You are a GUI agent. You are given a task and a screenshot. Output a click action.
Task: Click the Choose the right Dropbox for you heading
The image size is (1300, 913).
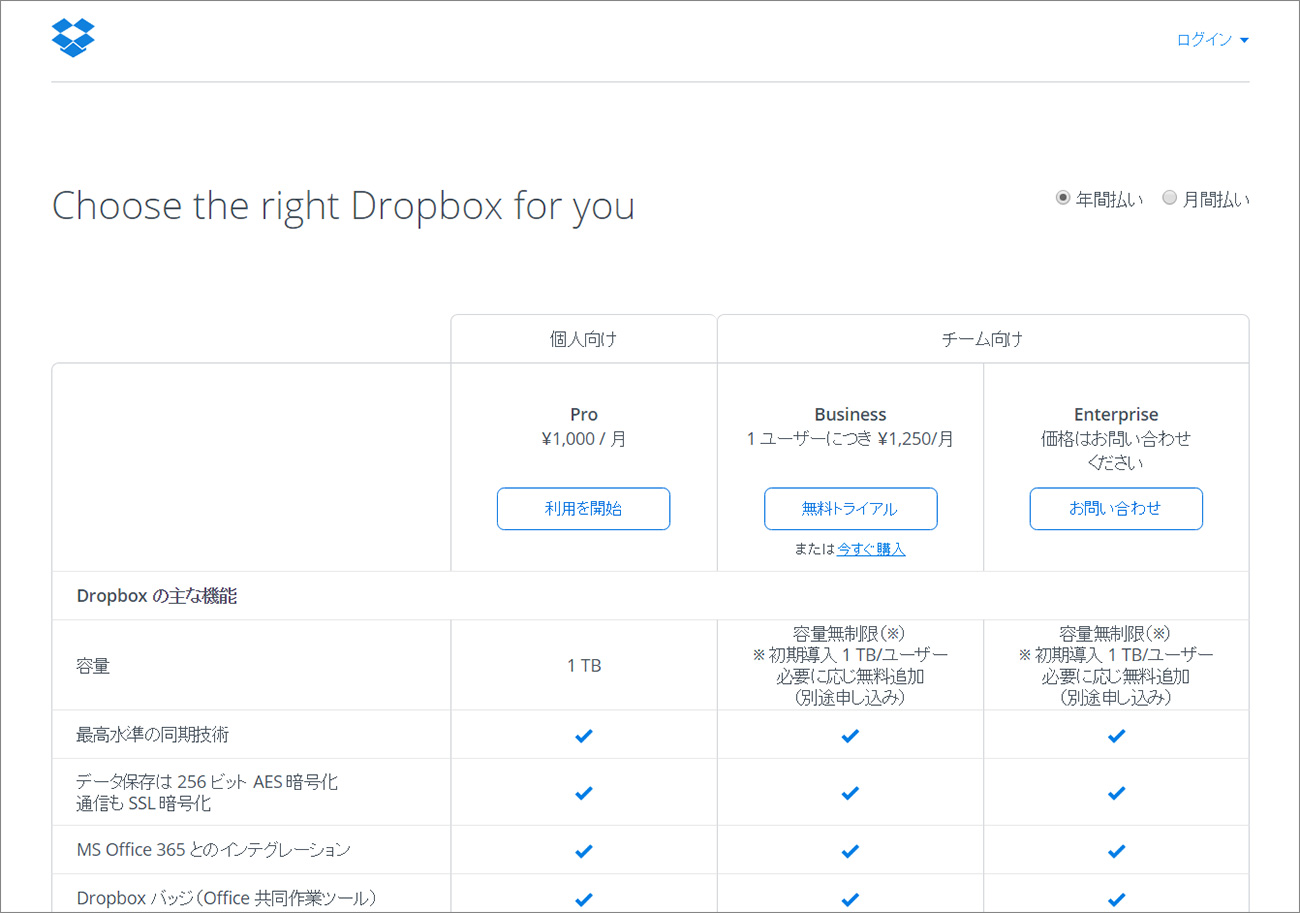coord(343,206)
